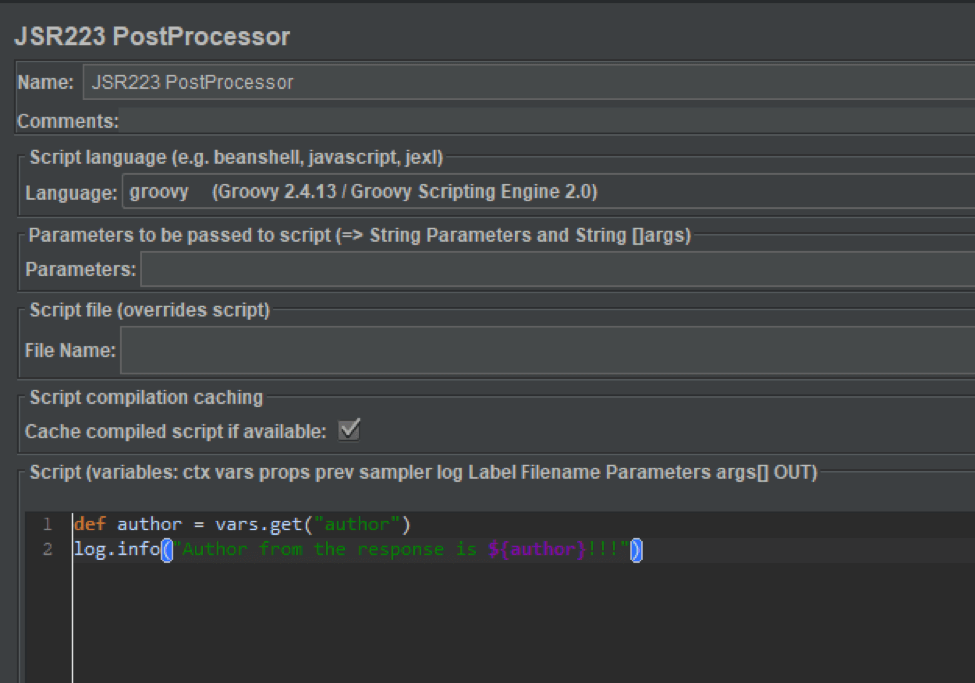Click highlighted closing parenthesis on line 2

click(636, 549)
